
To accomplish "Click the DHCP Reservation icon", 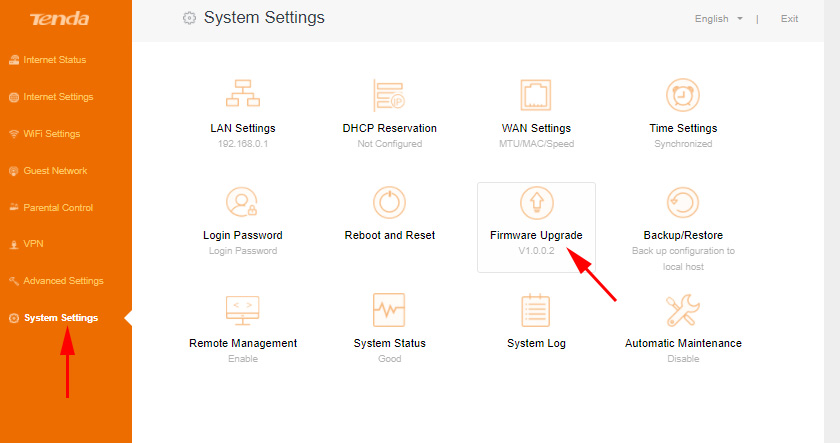I will 389,95.
